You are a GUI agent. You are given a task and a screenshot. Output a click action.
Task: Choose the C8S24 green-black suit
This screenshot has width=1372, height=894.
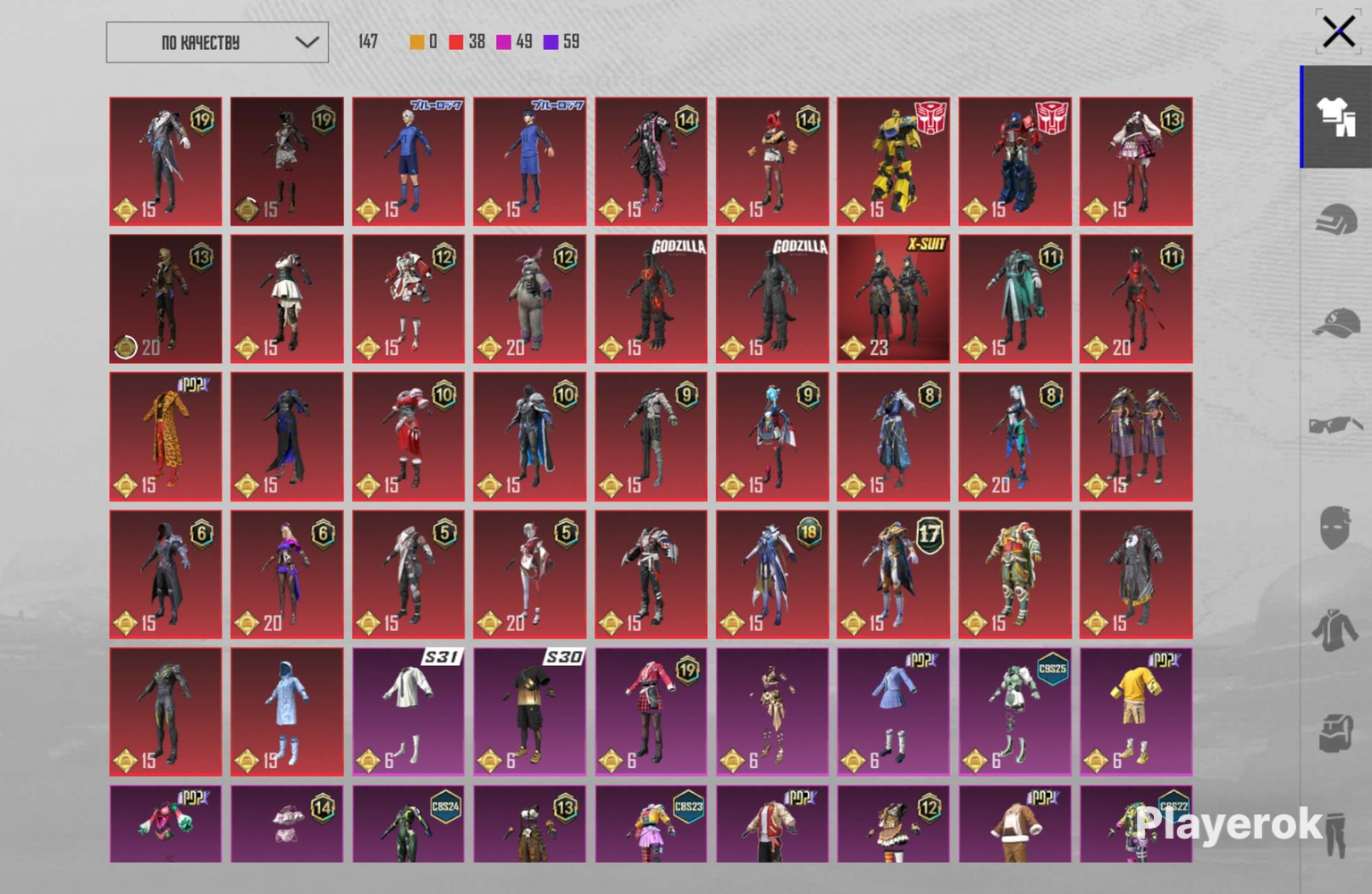(x=408, y=823)
